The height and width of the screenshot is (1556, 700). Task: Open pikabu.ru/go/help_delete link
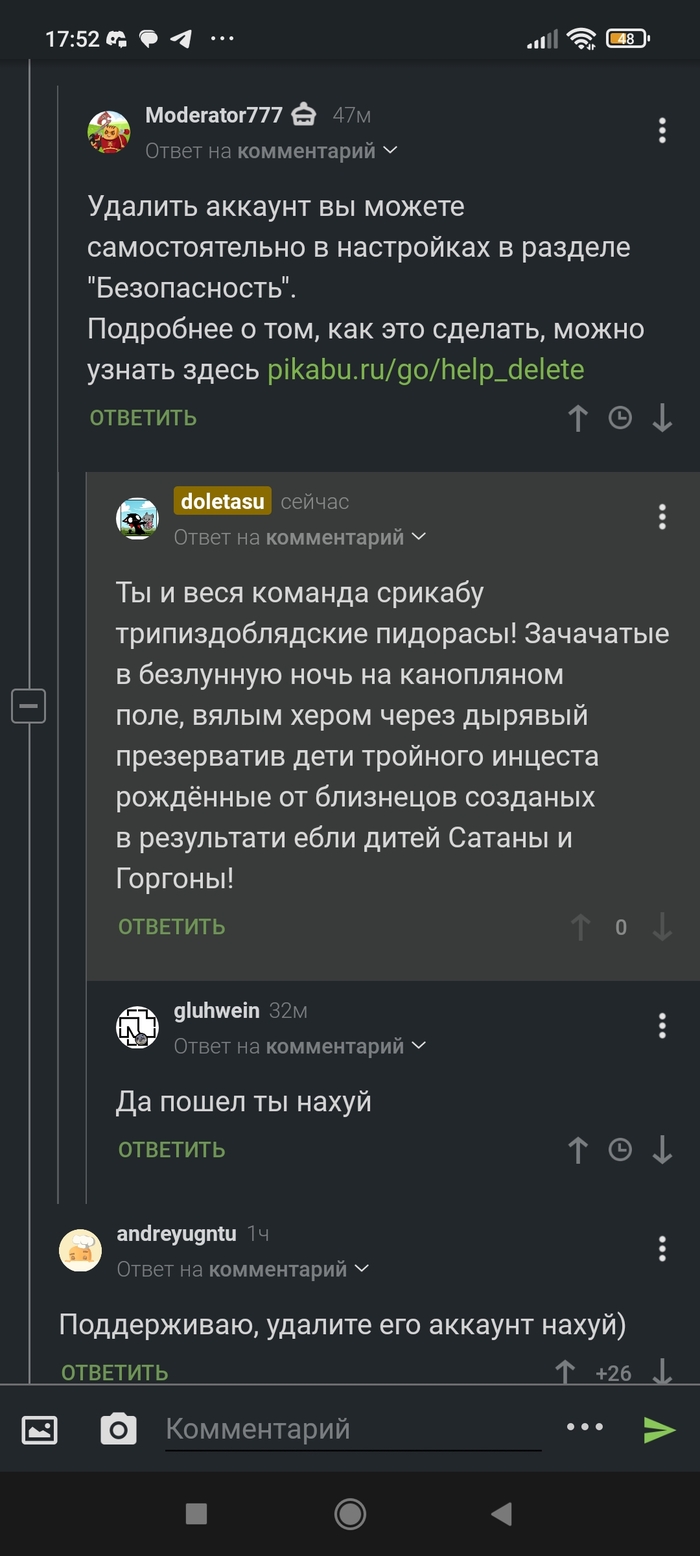[425, 370]
